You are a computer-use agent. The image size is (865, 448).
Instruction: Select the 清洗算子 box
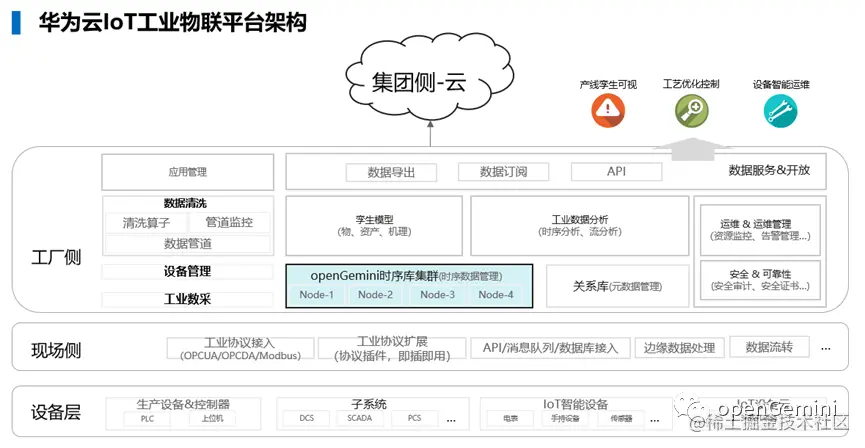click(146, 223)
